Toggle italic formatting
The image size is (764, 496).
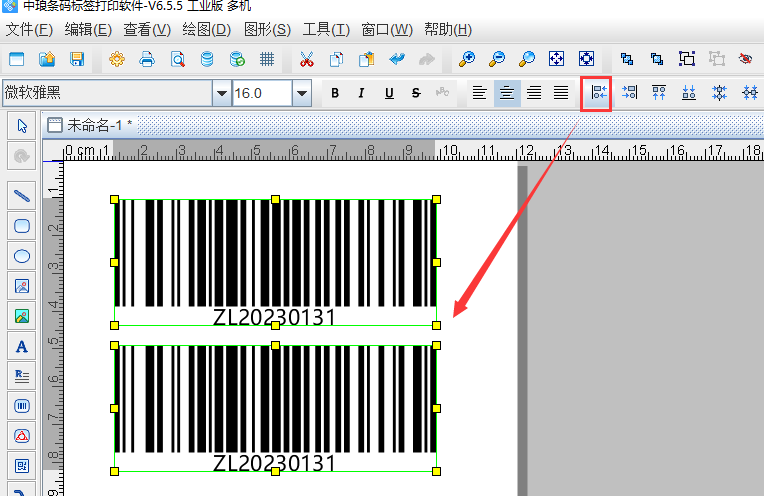(361, 94)
